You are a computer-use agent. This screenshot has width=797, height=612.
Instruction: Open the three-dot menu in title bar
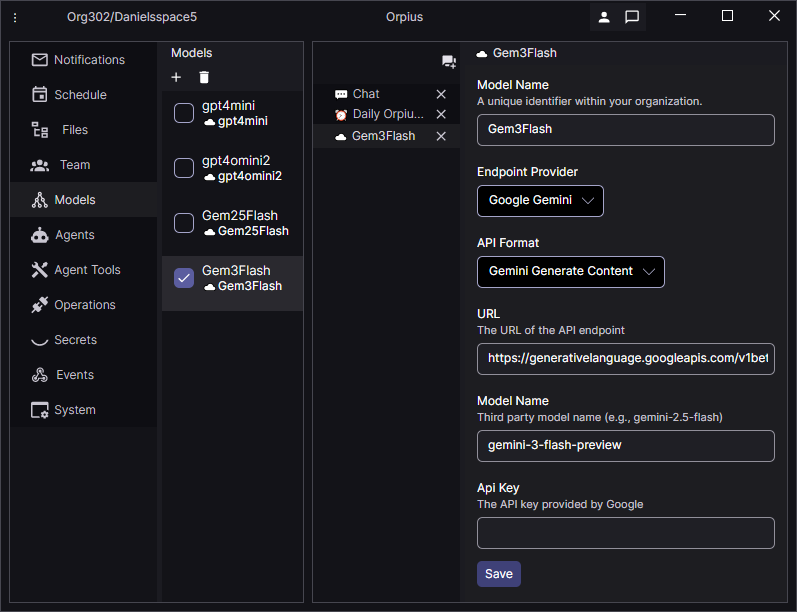tap(15, 17)
